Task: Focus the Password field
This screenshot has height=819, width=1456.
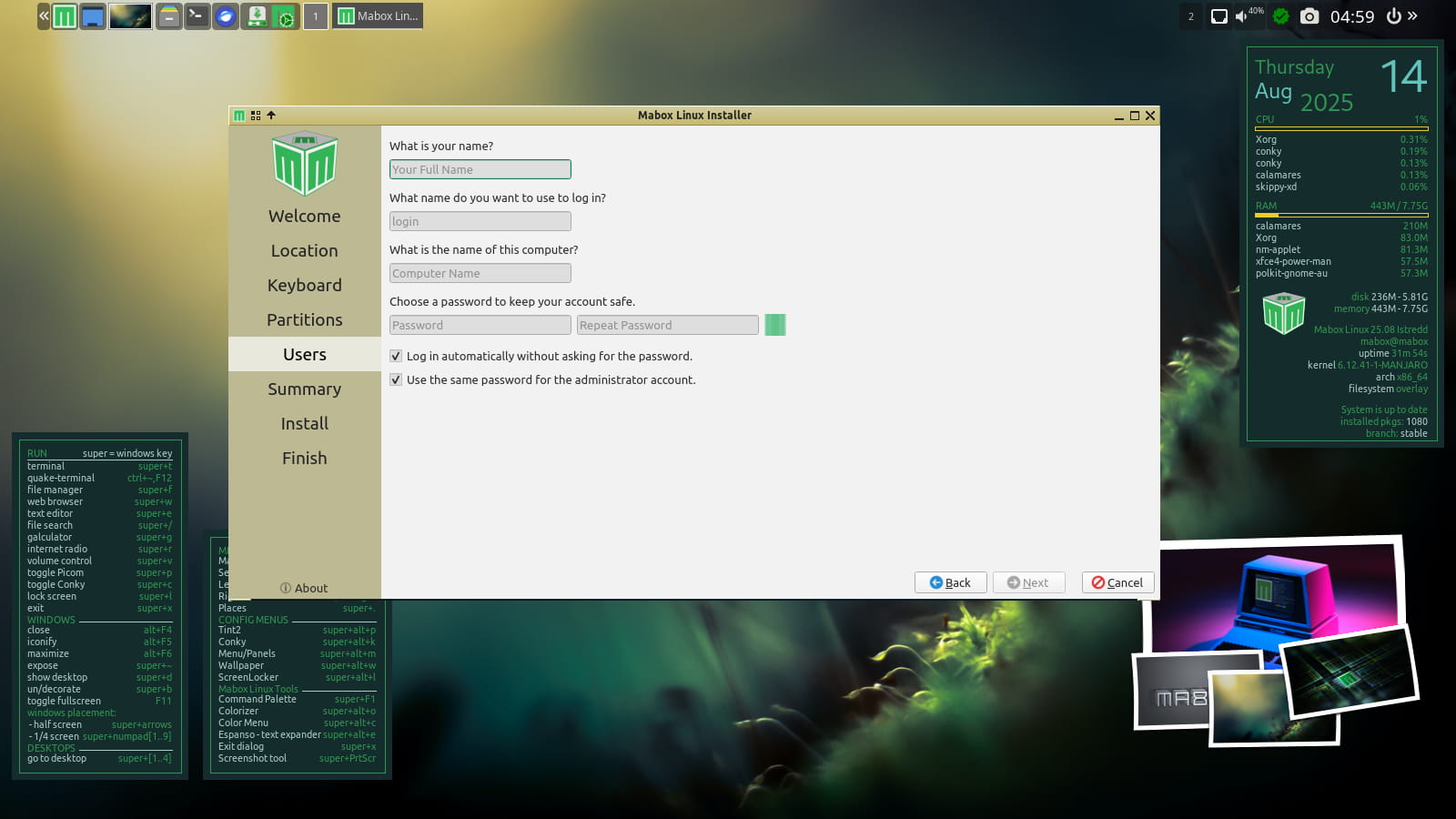Action: pyautogui.click(x=480, y=325)
